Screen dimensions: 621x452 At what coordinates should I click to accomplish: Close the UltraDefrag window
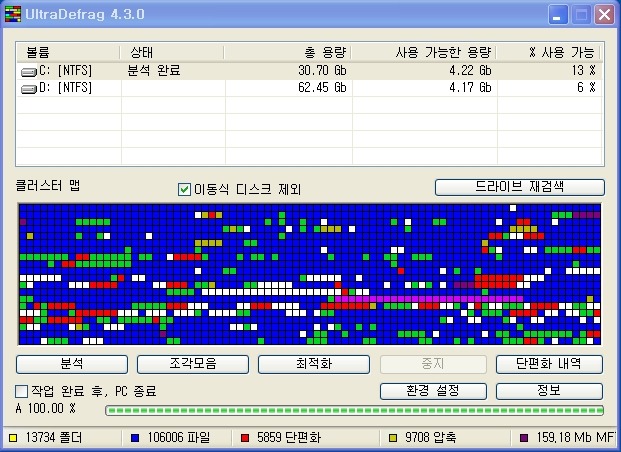(x=604, y=15)
